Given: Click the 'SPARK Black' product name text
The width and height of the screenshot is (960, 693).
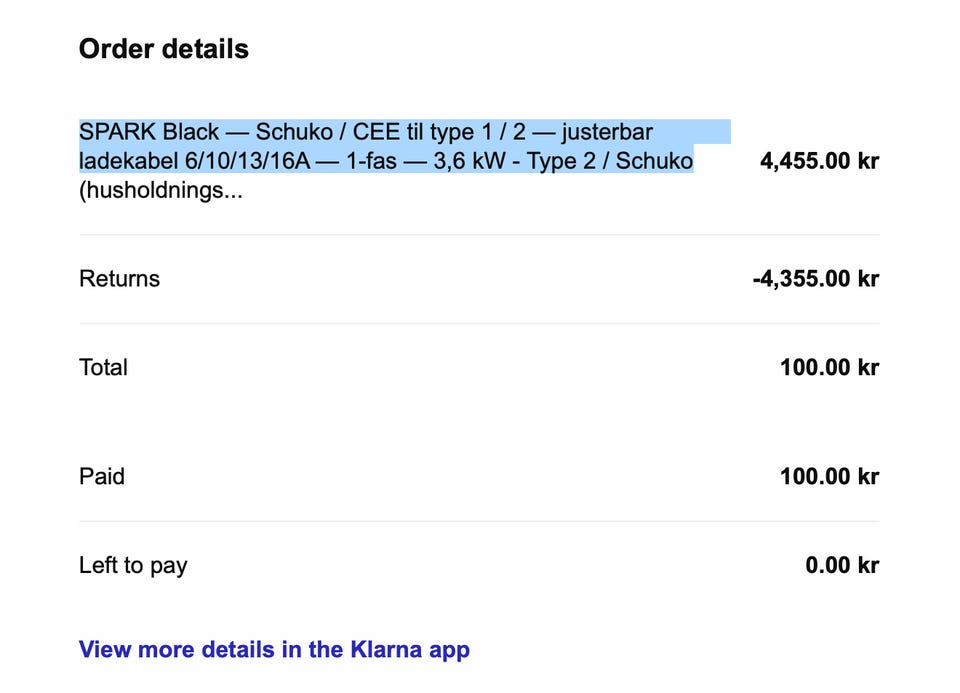Looking at the screenshot, I should coord(148,132).
